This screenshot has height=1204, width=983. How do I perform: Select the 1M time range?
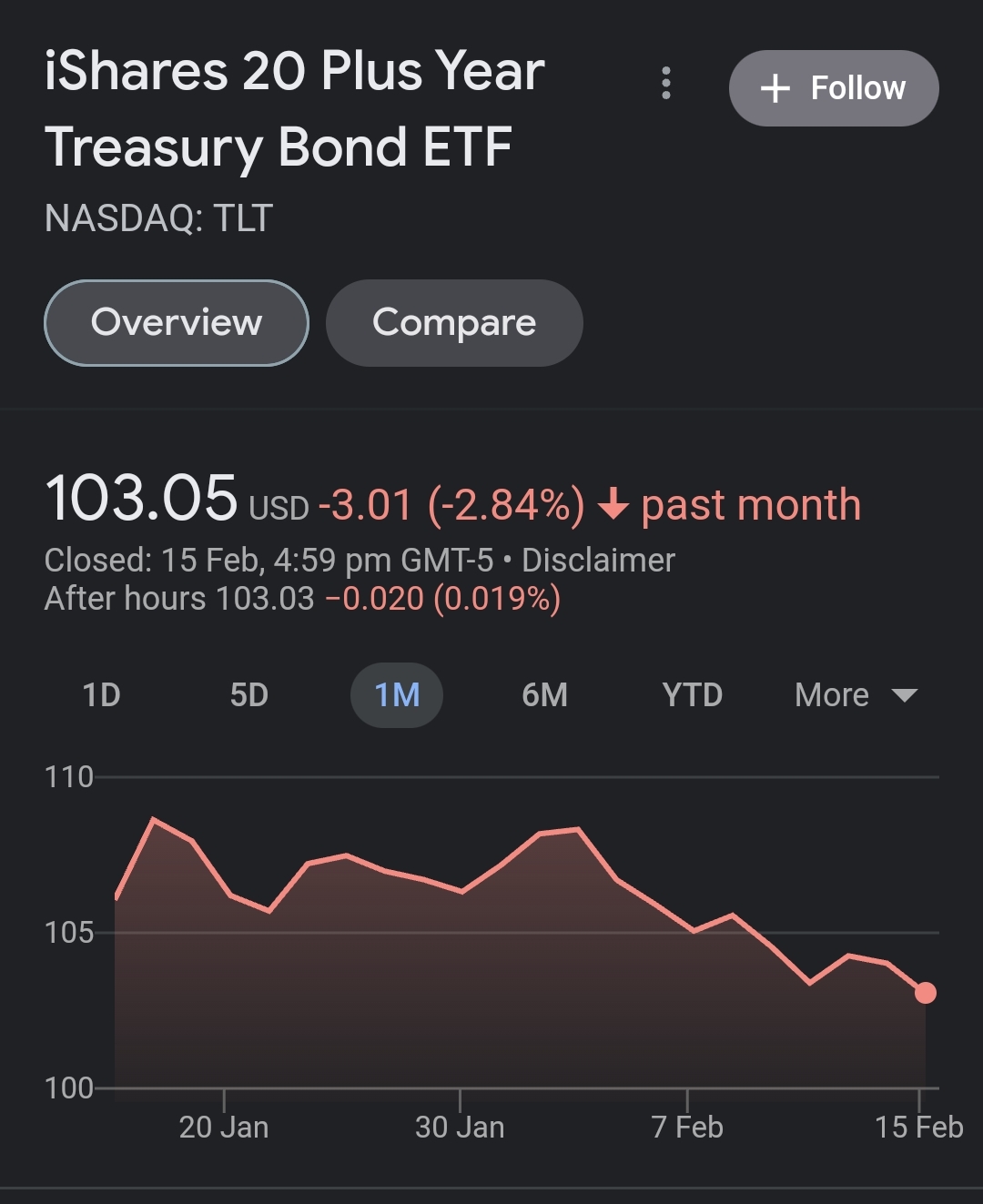(397, 695)
